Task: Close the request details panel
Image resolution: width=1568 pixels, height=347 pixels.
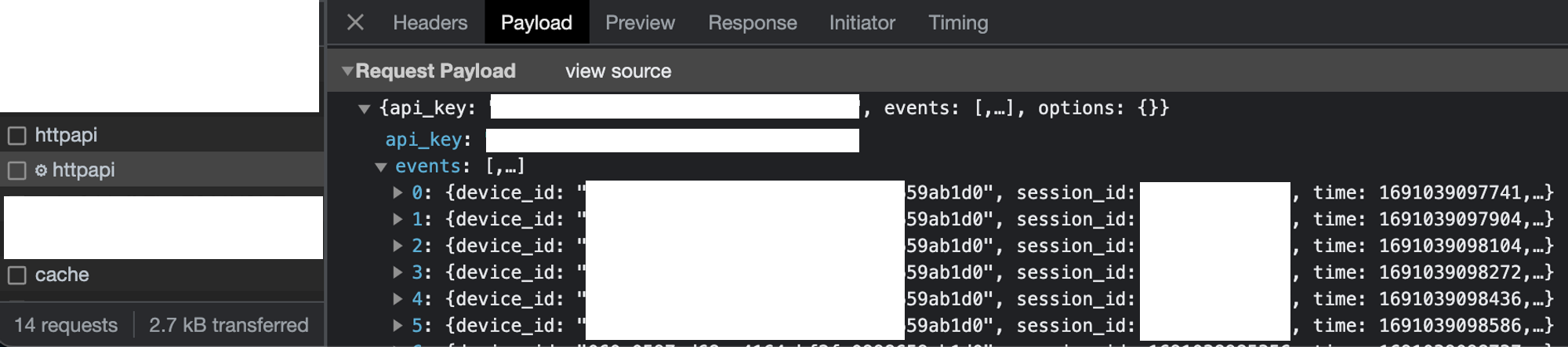Action: tap(355, 22)
